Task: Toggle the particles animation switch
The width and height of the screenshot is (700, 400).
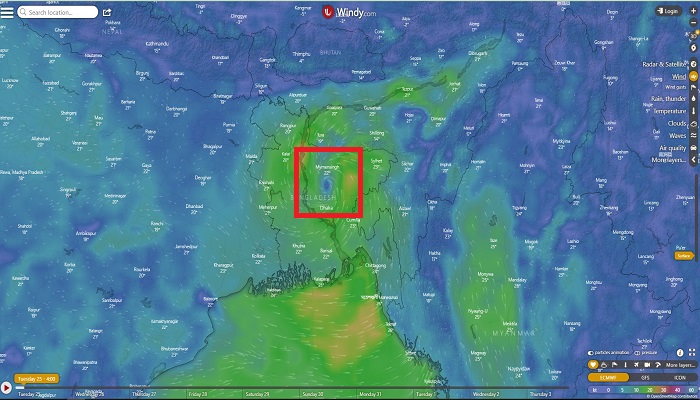Action: coord(591,353)
